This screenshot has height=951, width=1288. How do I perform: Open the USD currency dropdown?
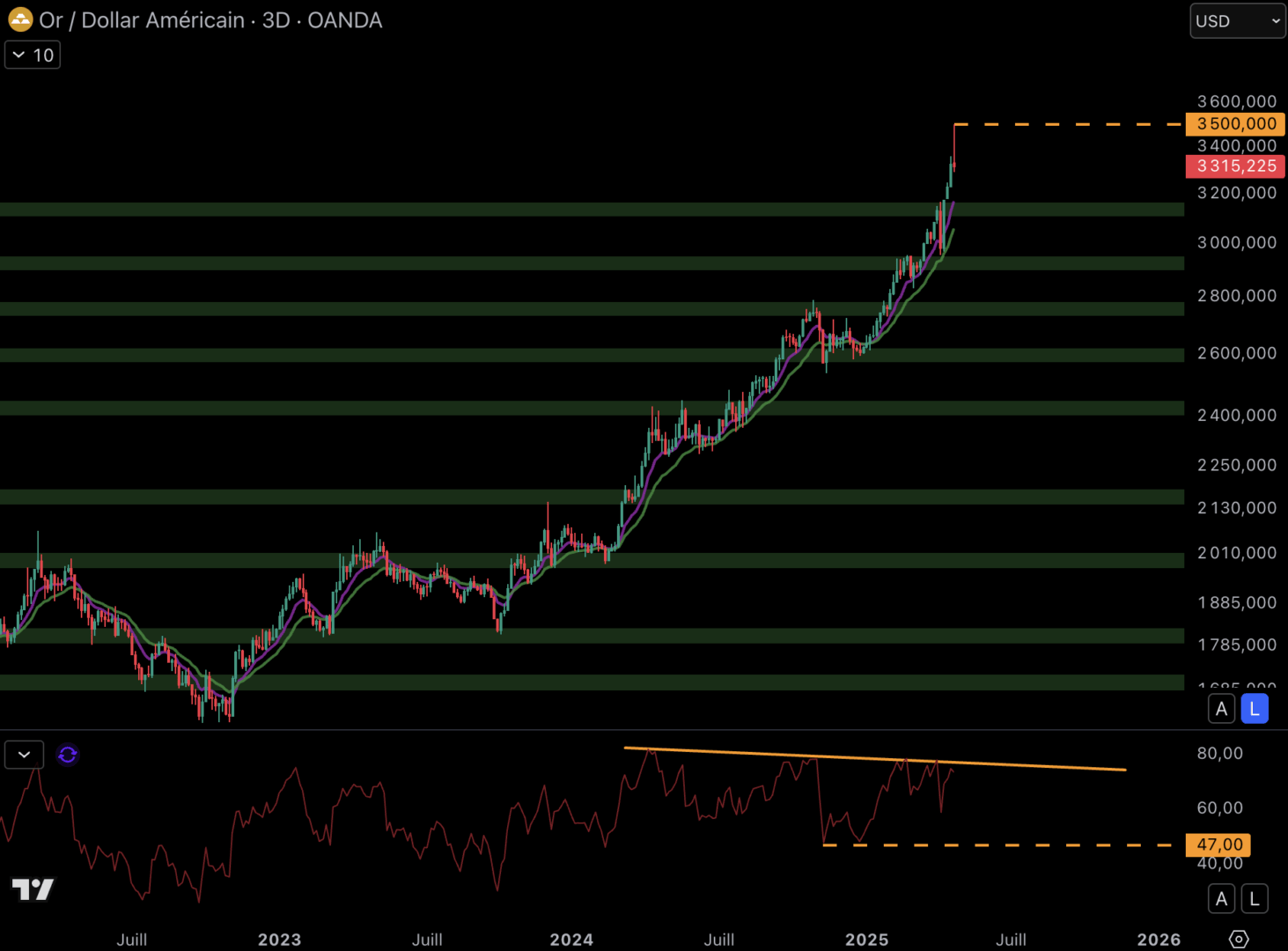(x=1237, y=21)
